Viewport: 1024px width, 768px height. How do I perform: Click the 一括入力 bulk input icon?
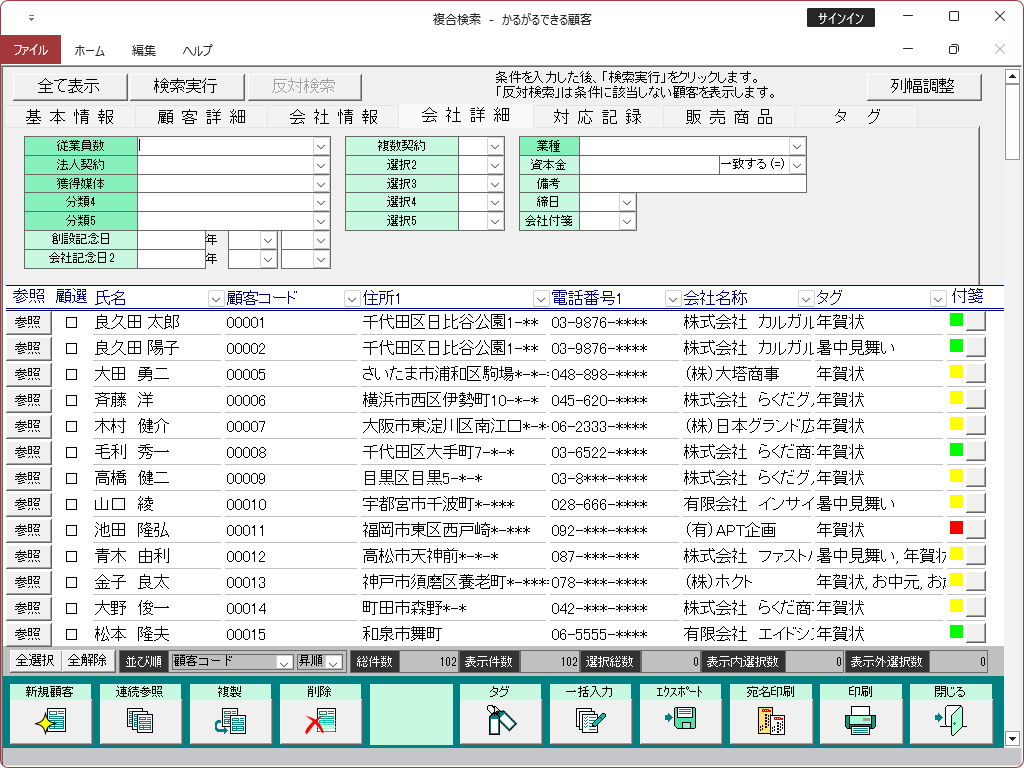tap(590, 720)
